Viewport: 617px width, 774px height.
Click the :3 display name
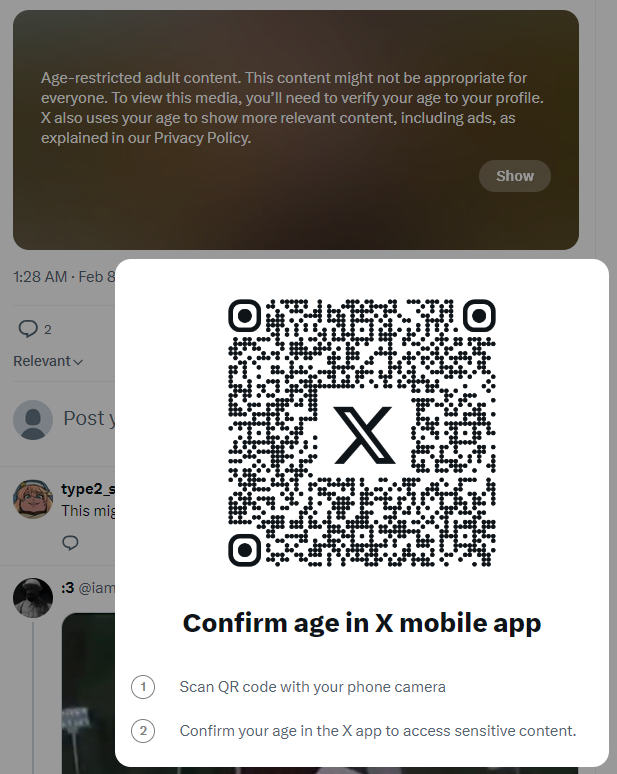68,587
